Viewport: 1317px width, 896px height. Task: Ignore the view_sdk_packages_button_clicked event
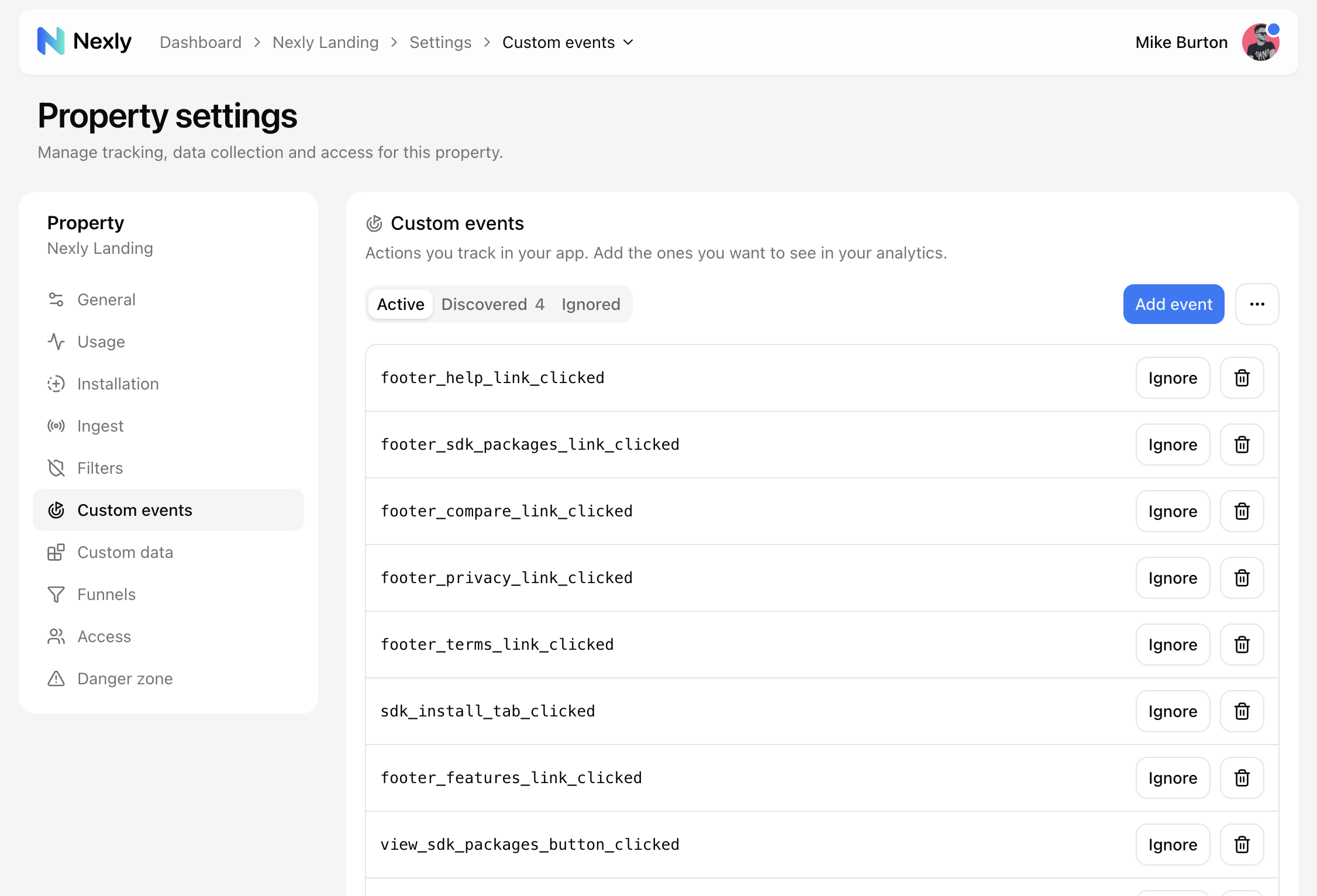[x=1173, y=845]
